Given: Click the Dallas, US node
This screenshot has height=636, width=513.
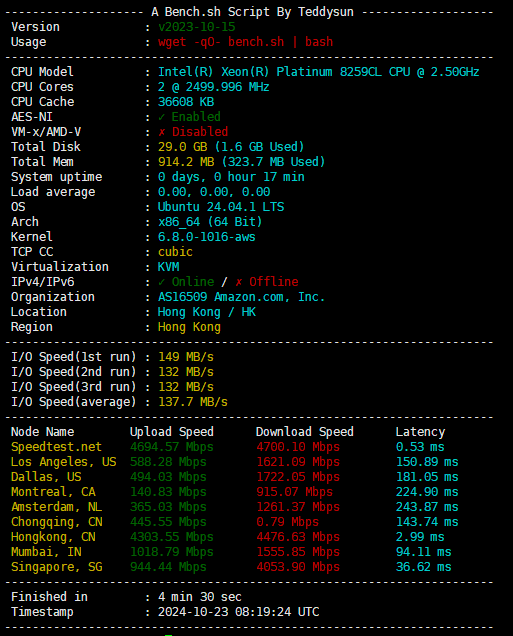Looking at the screenshot, I should coord(46,477).
